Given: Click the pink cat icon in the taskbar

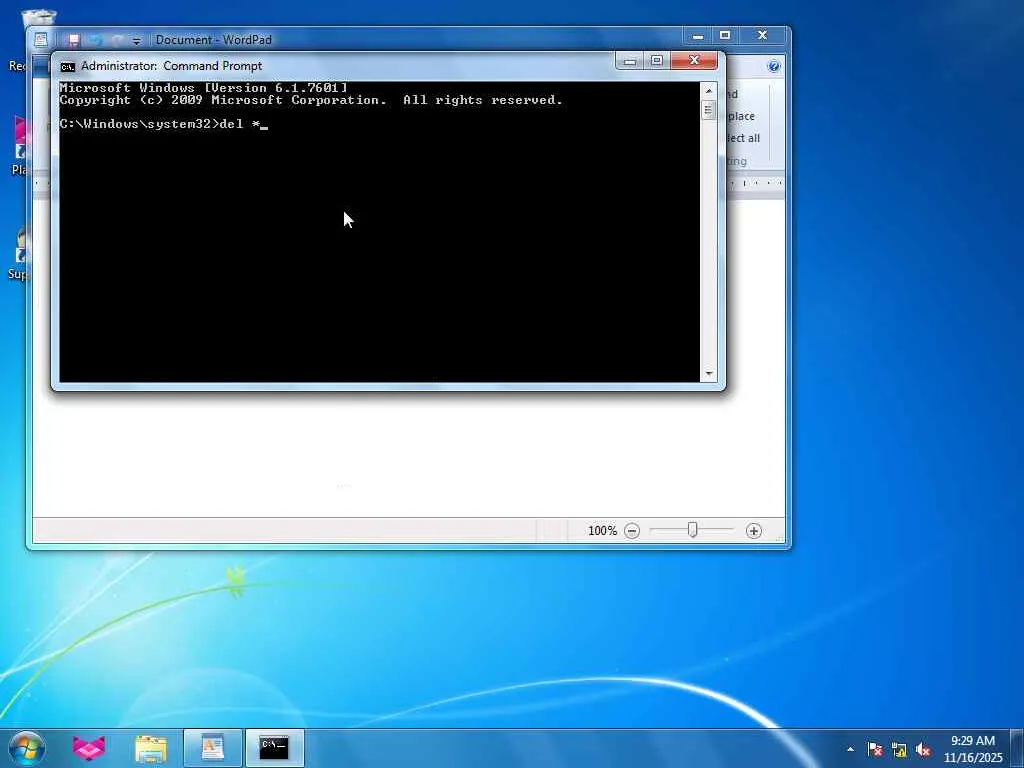Looking at the screenshot, I should tap(89, 748).
